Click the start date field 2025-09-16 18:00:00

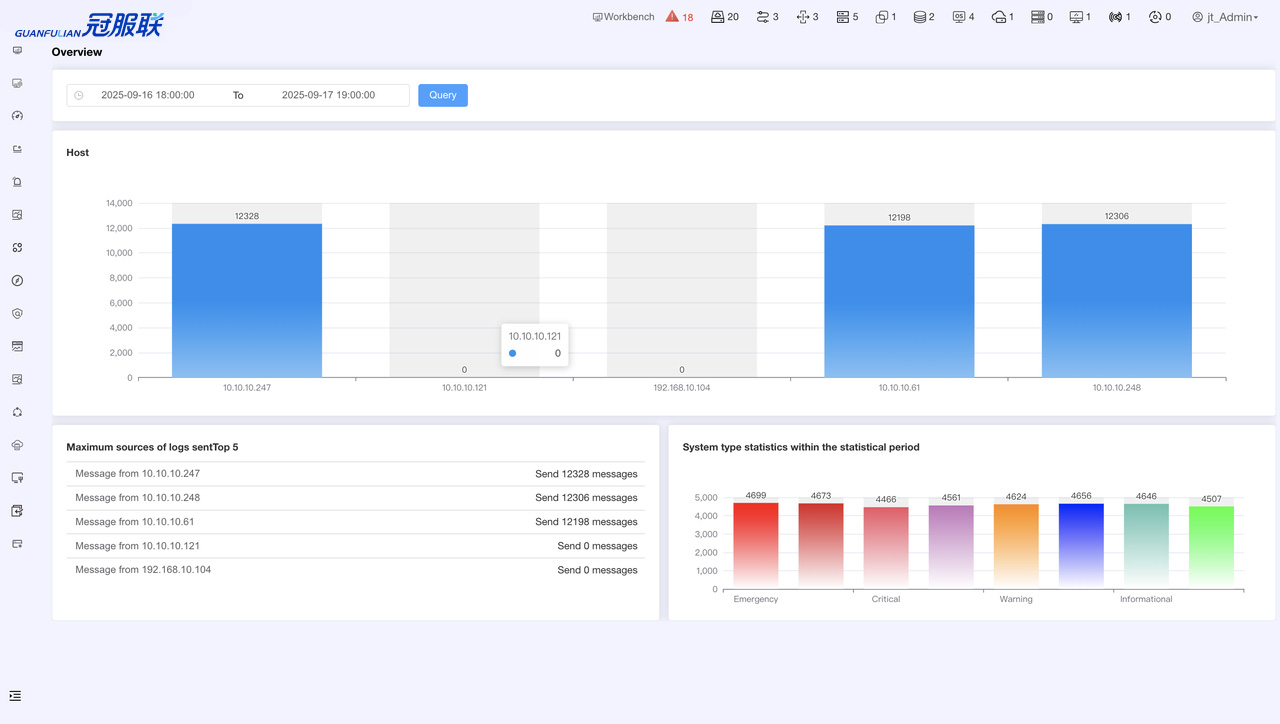(148, 96)
